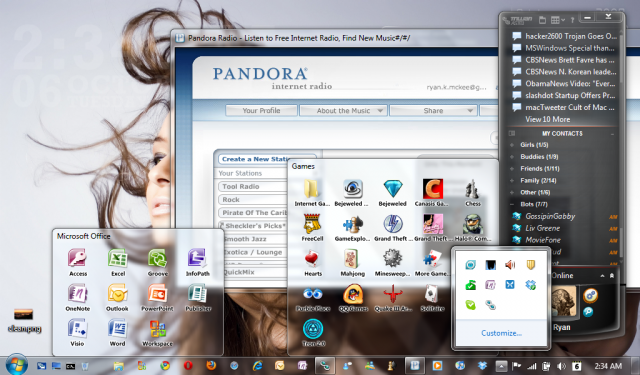Launch FreeCell from Games flyout

click(x=312, y=228)
